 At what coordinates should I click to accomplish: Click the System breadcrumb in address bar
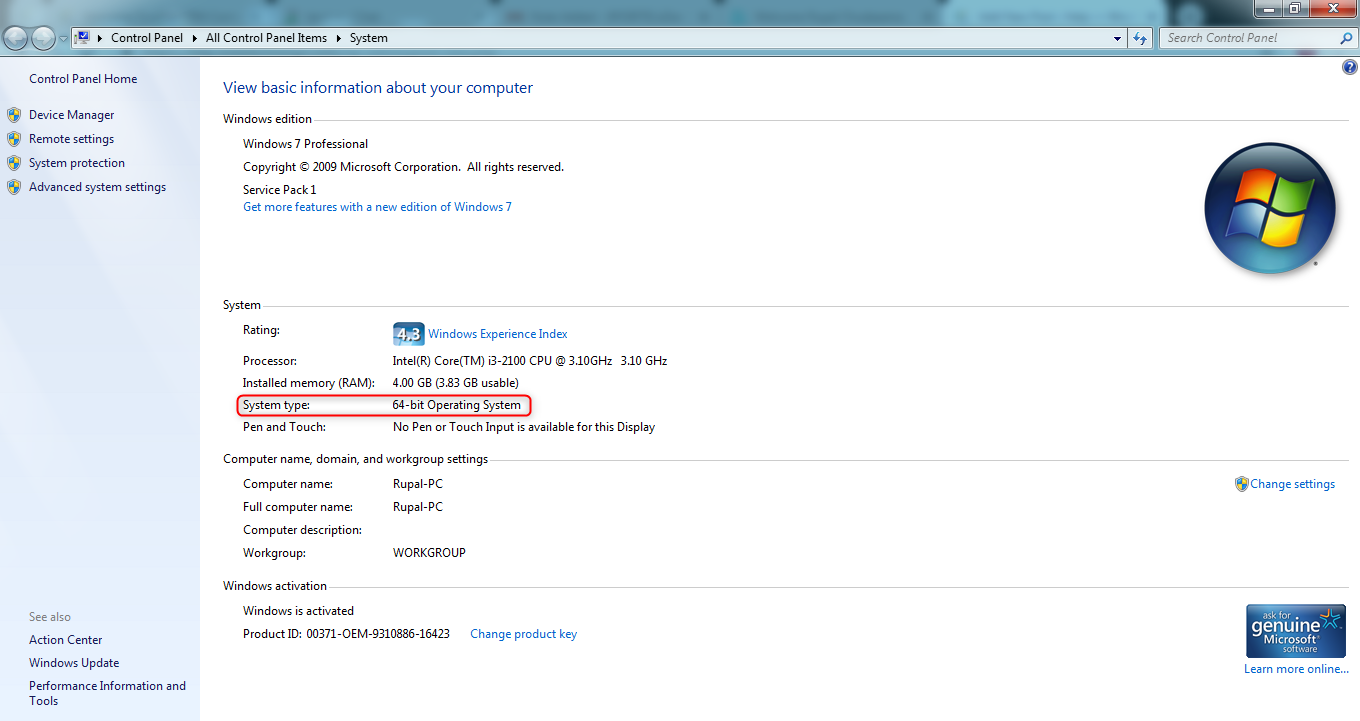tap(368, 38)
